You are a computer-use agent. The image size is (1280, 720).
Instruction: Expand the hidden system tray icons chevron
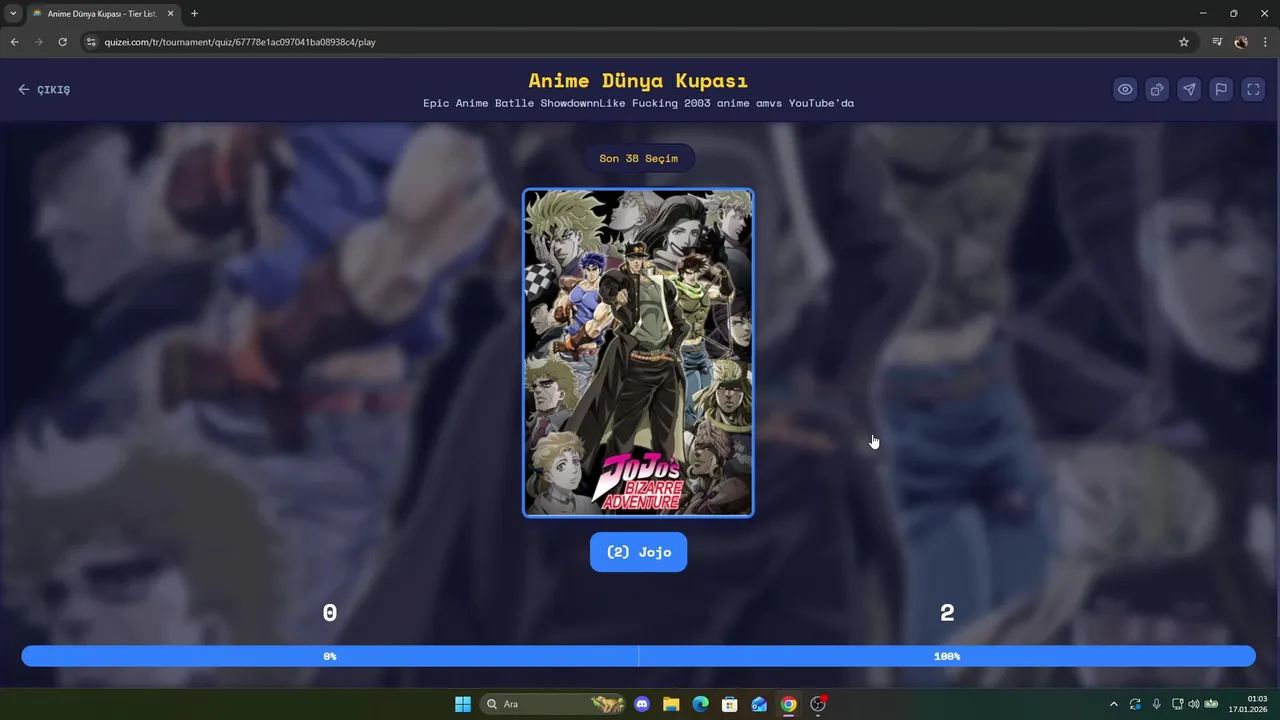click(1114, 704)
